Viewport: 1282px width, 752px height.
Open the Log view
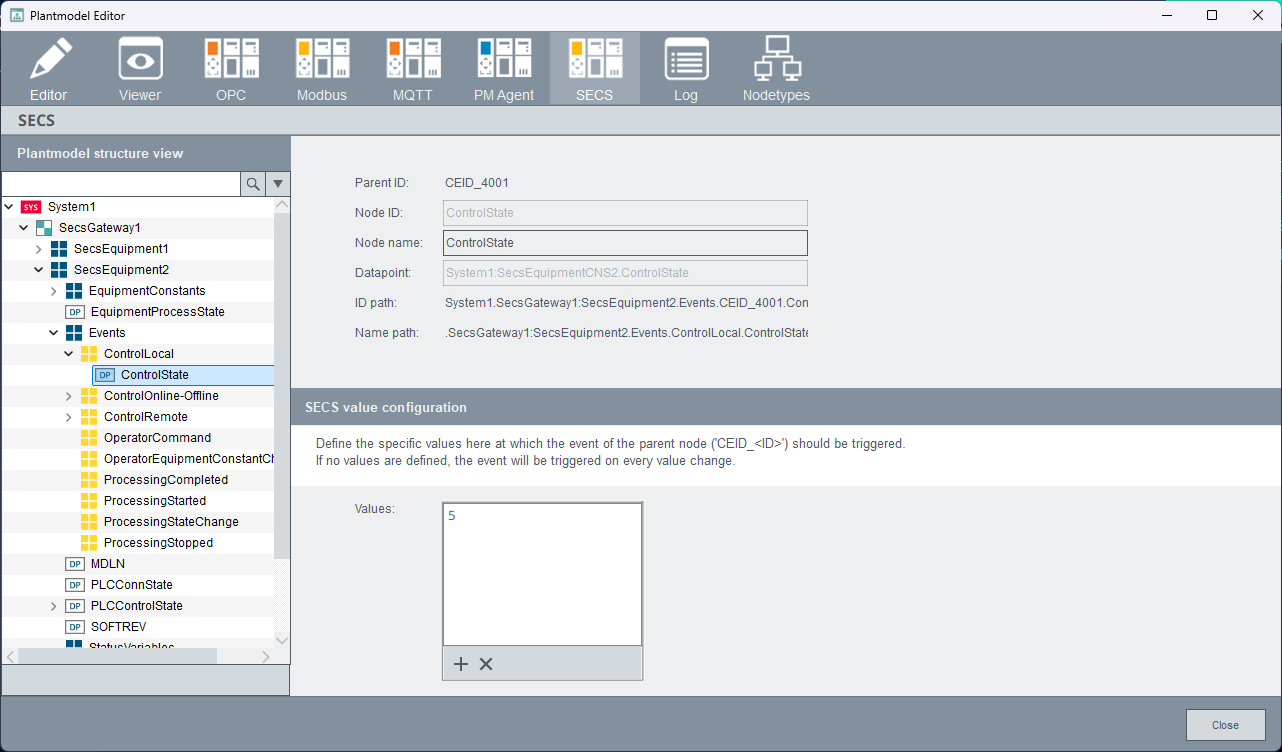pyautogui.click(x=686, y=69)
